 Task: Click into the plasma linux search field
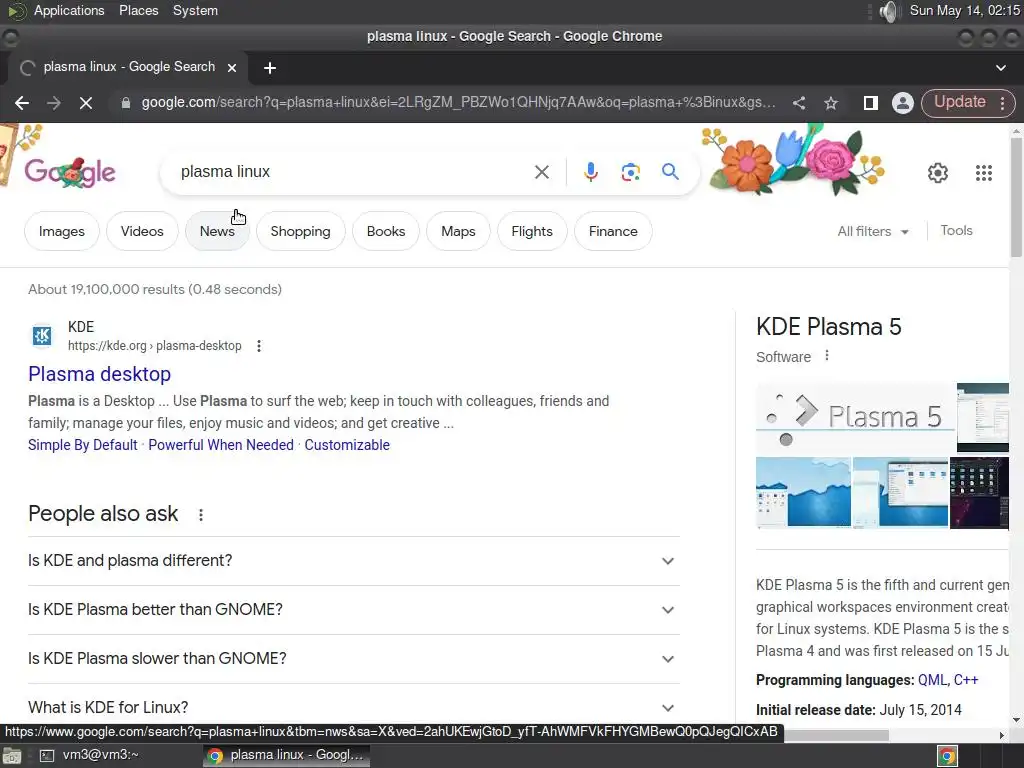pos(353,172)
